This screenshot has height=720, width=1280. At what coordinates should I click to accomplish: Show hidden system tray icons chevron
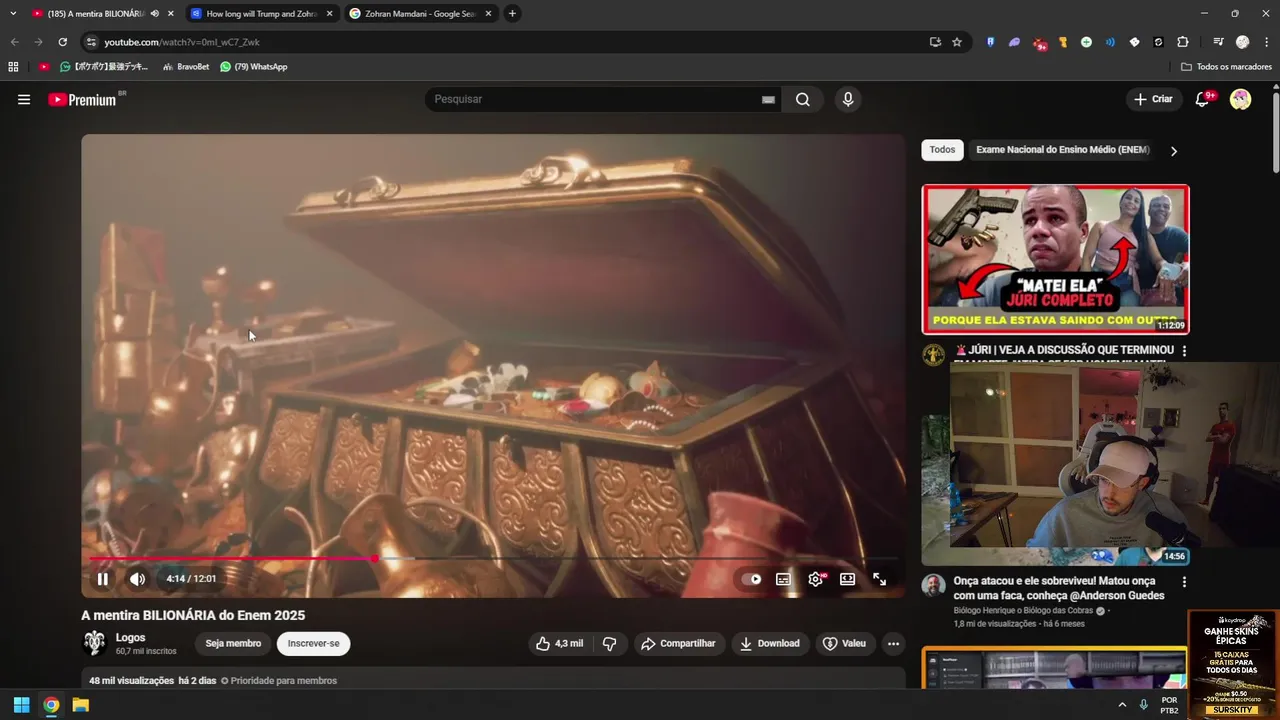click(x=1121, y=705)
